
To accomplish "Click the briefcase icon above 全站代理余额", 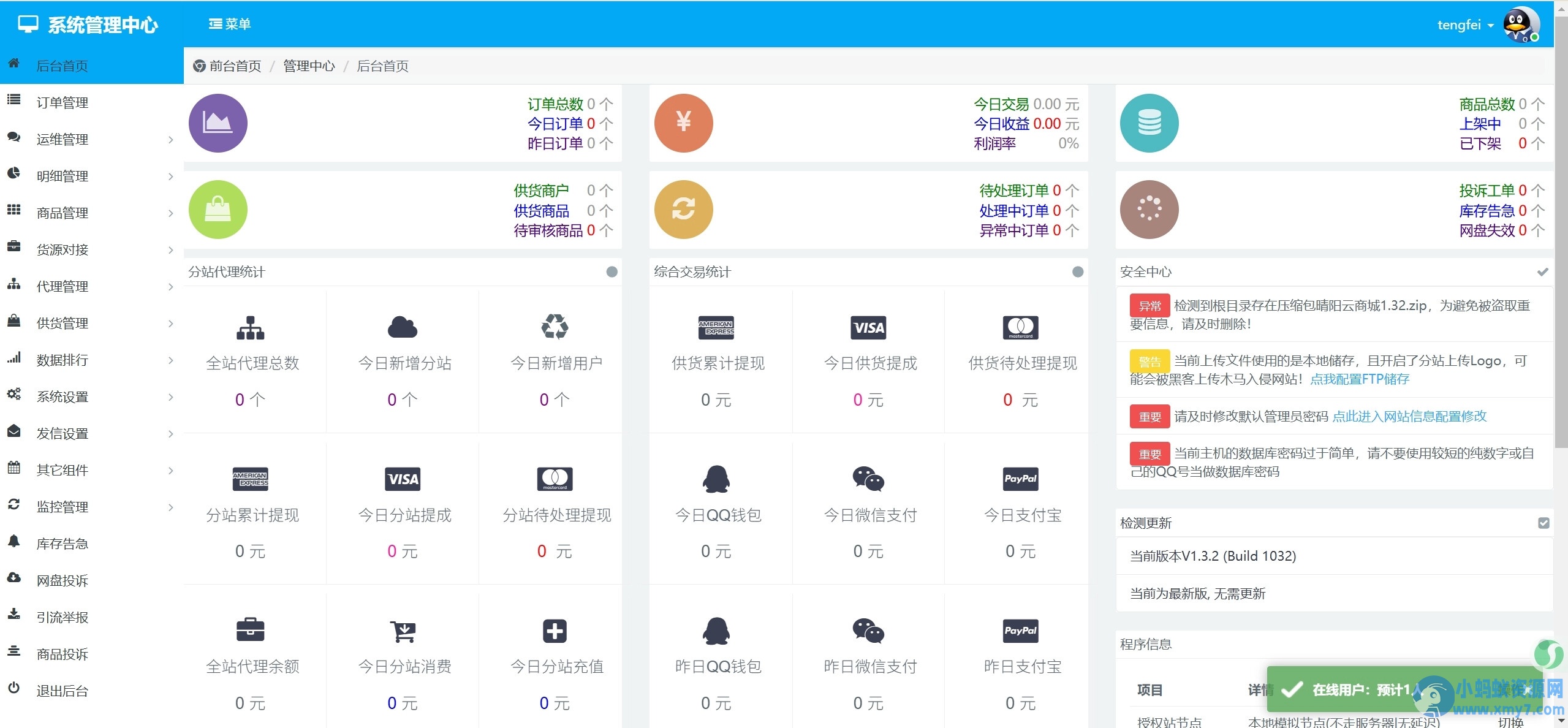I will (250, 631).
